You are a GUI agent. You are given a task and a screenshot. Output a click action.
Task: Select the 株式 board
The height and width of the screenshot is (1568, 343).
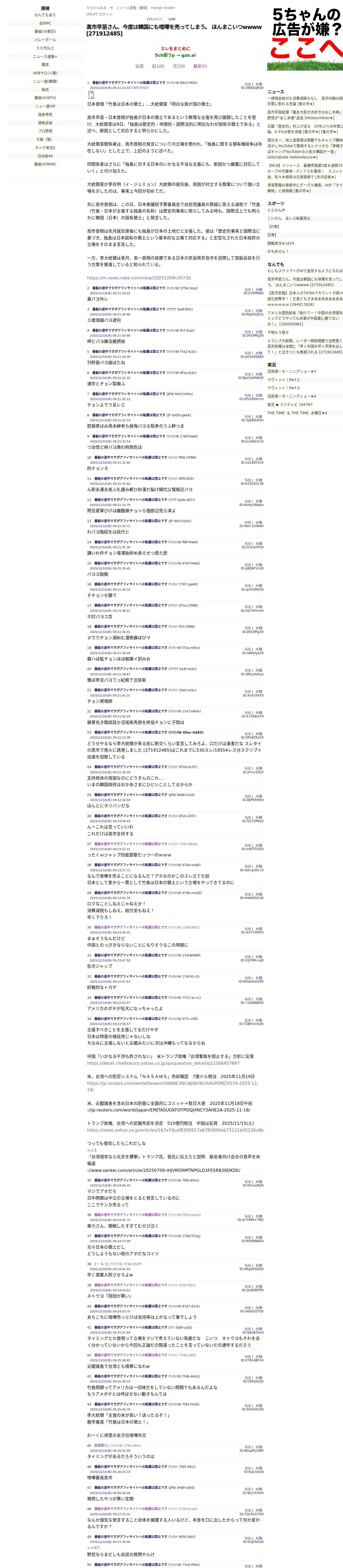(x=45, y=89)
